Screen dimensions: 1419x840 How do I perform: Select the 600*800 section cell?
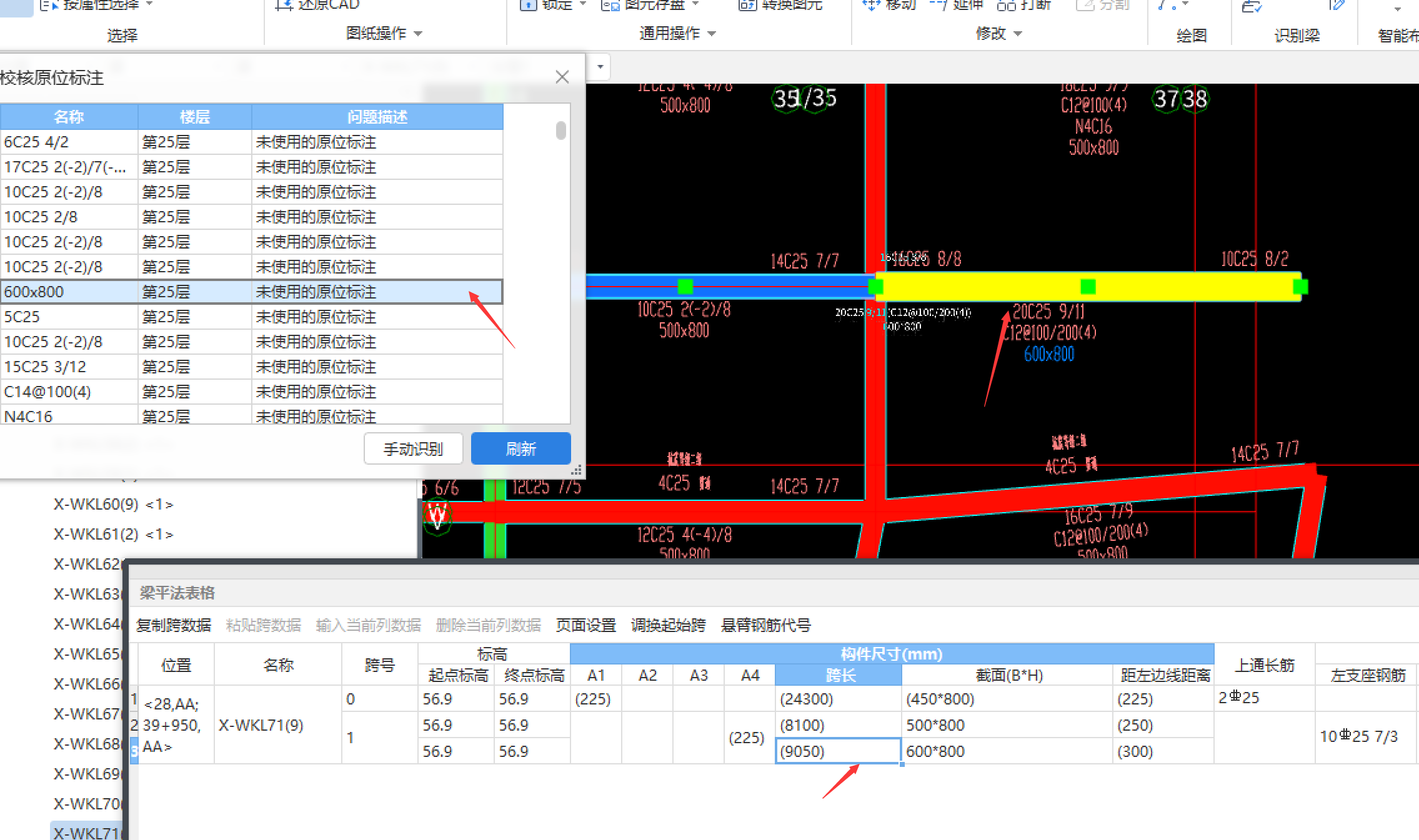coord(1007,751)
